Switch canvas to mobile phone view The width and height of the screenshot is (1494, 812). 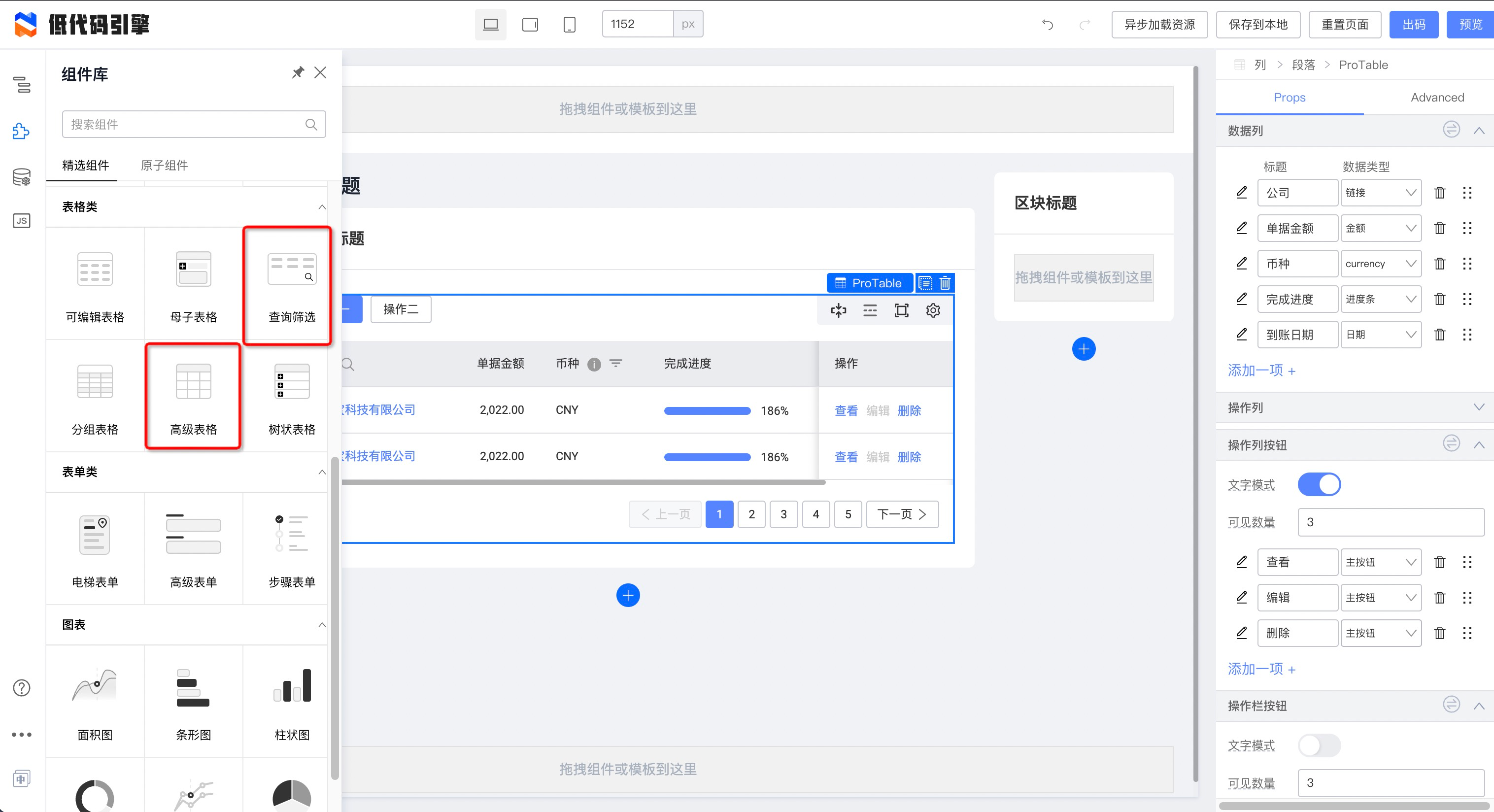[569, 24]
